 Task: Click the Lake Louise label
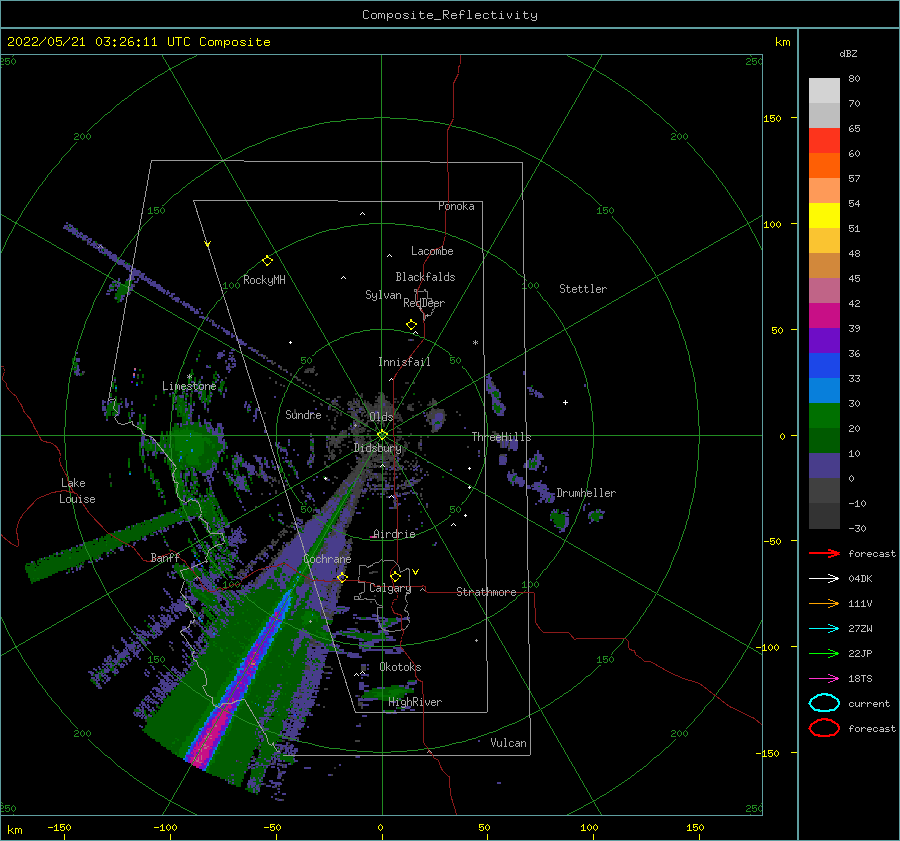(x=77, y=491)
